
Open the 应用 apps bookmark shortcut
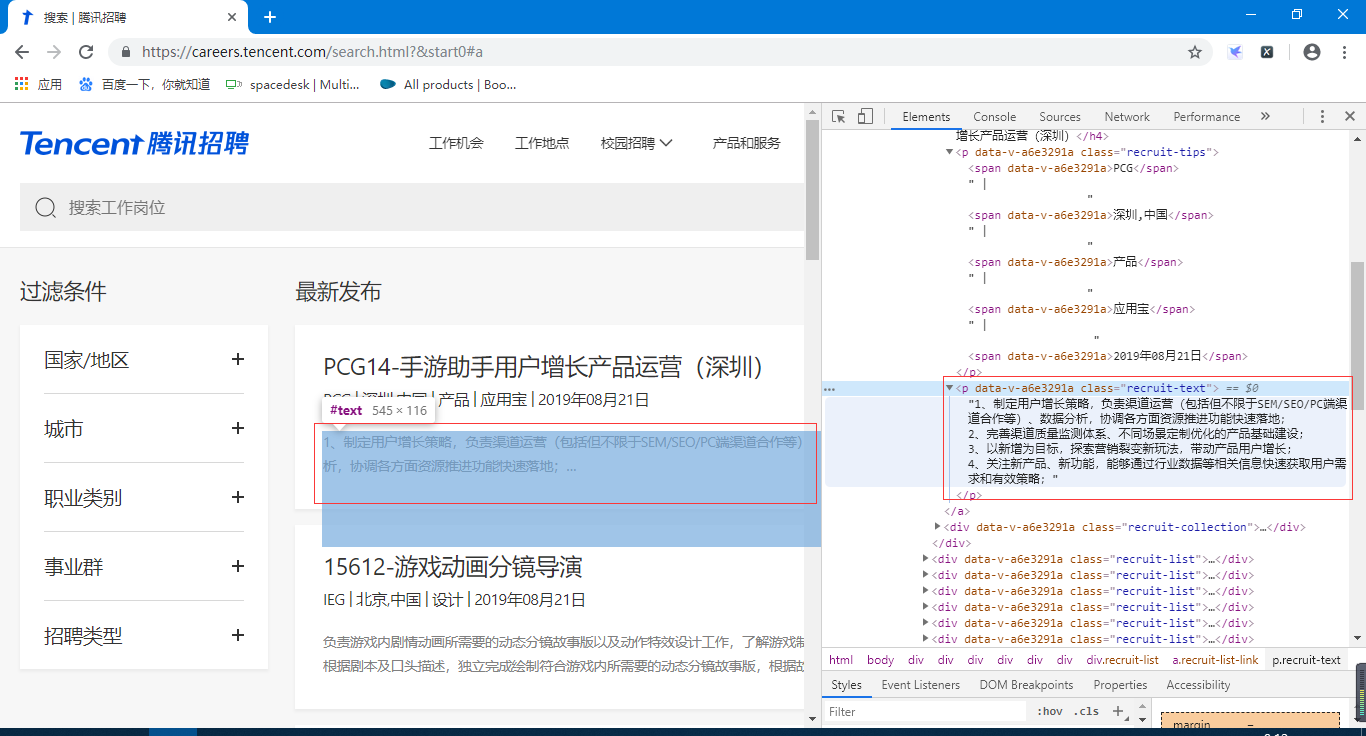(38, 85)
